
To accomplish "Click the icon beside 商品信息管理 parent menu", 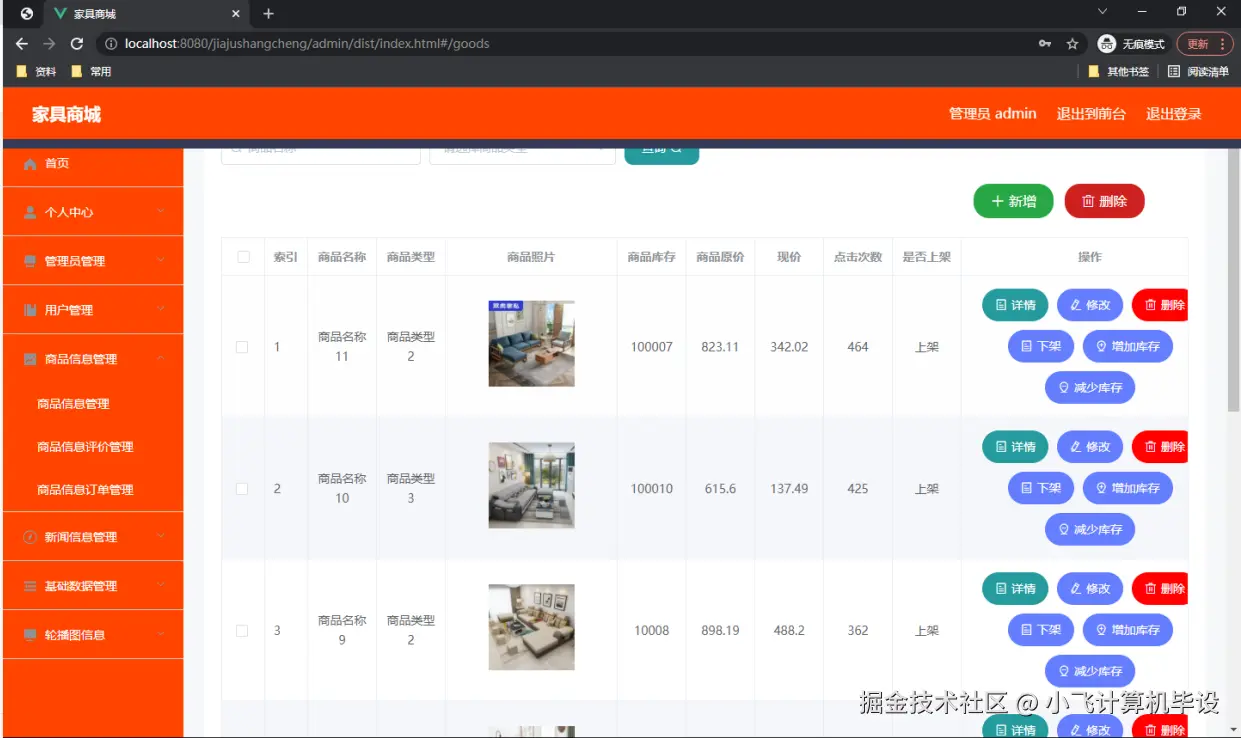I will (30, 359).
